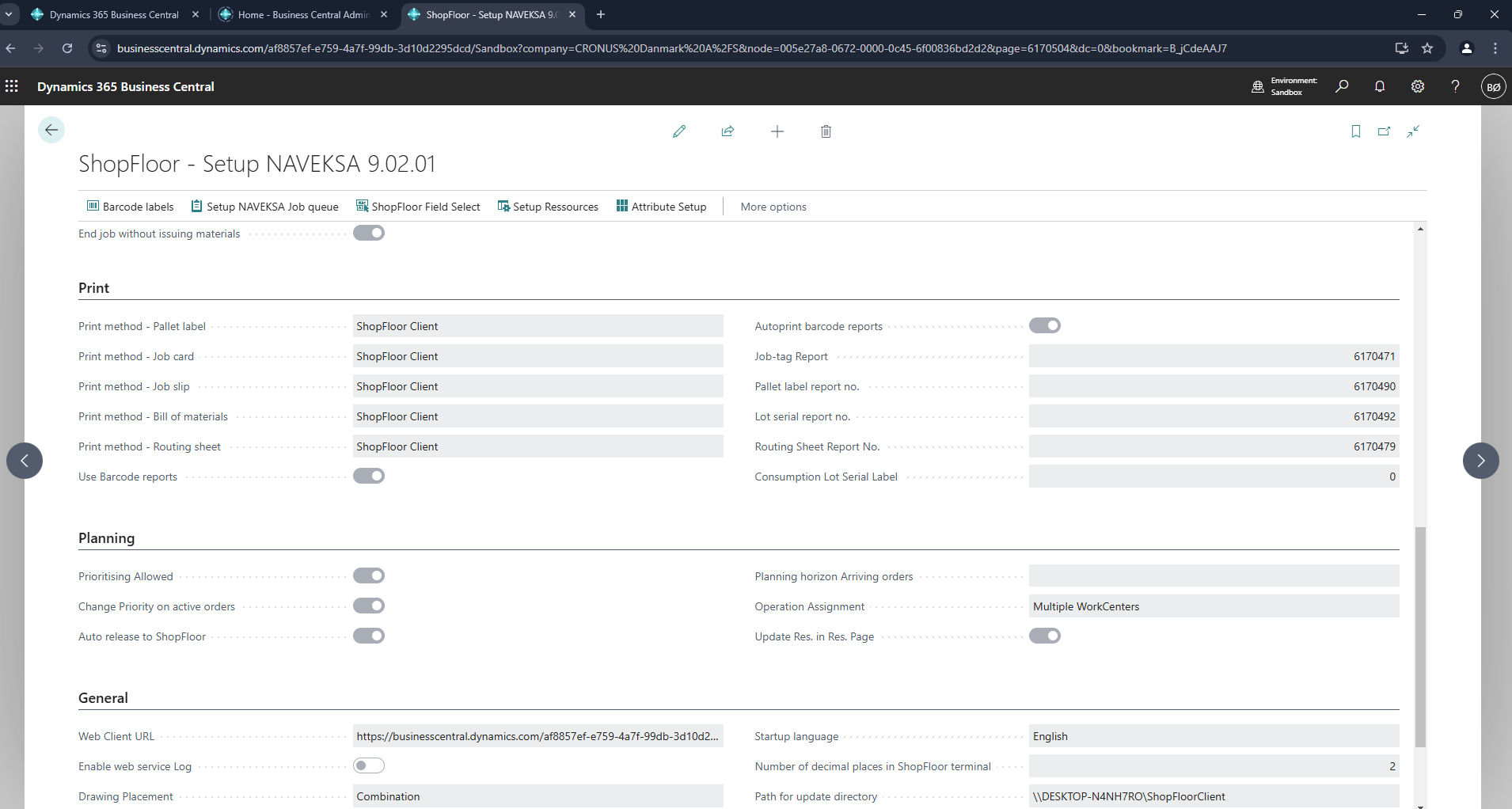
Task: Open Drawing Placement Combination field
Action: click(x=538, y=796)
